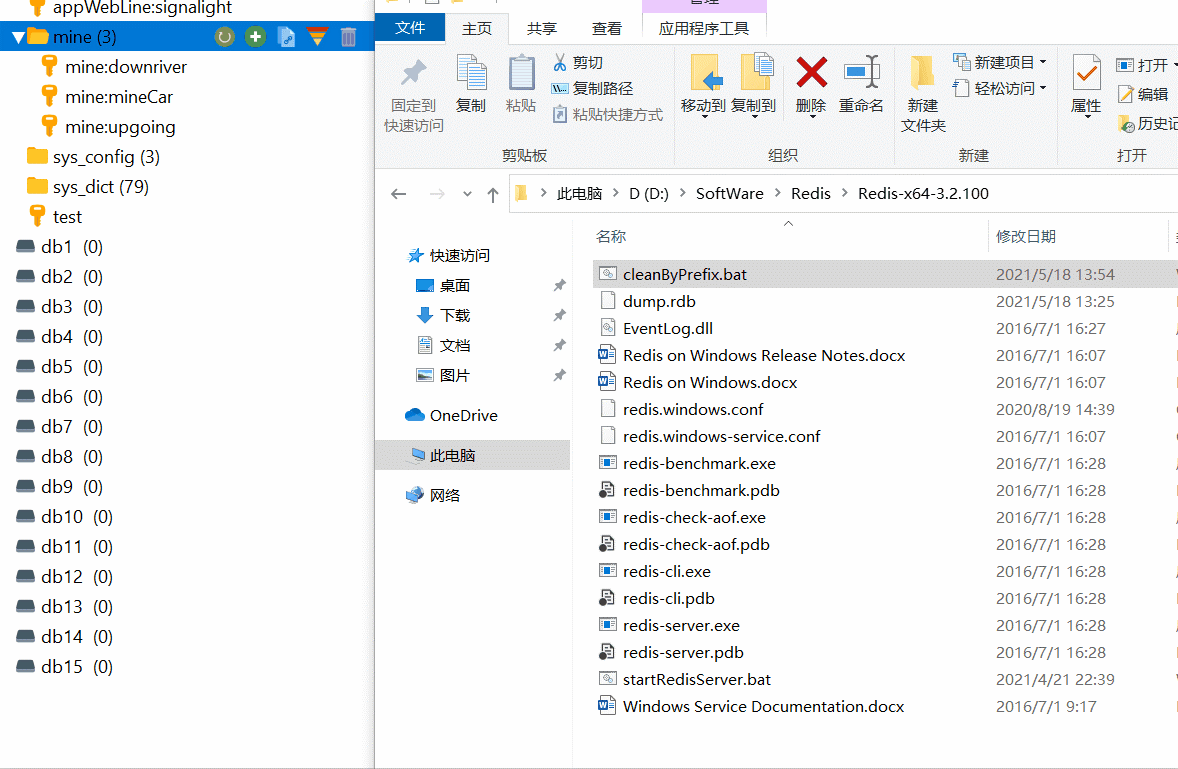
Task: Open file 属性 properties
Action: (x=1086, y=86)
